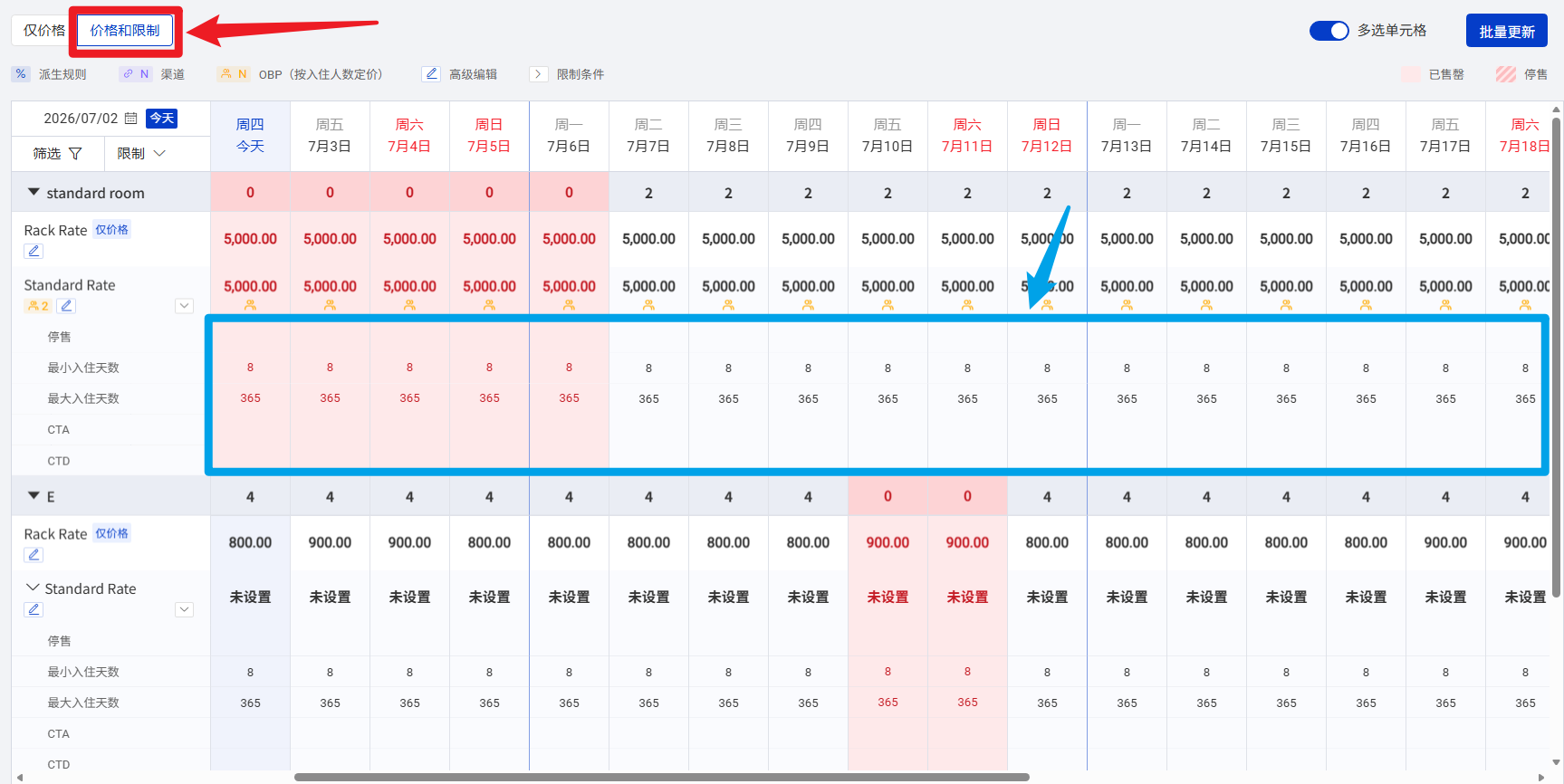Screen dimensions: 1564x784
Task: Click the 筛选 filter funnel icon
Action: pyautogui.click(x=75, y=154)
